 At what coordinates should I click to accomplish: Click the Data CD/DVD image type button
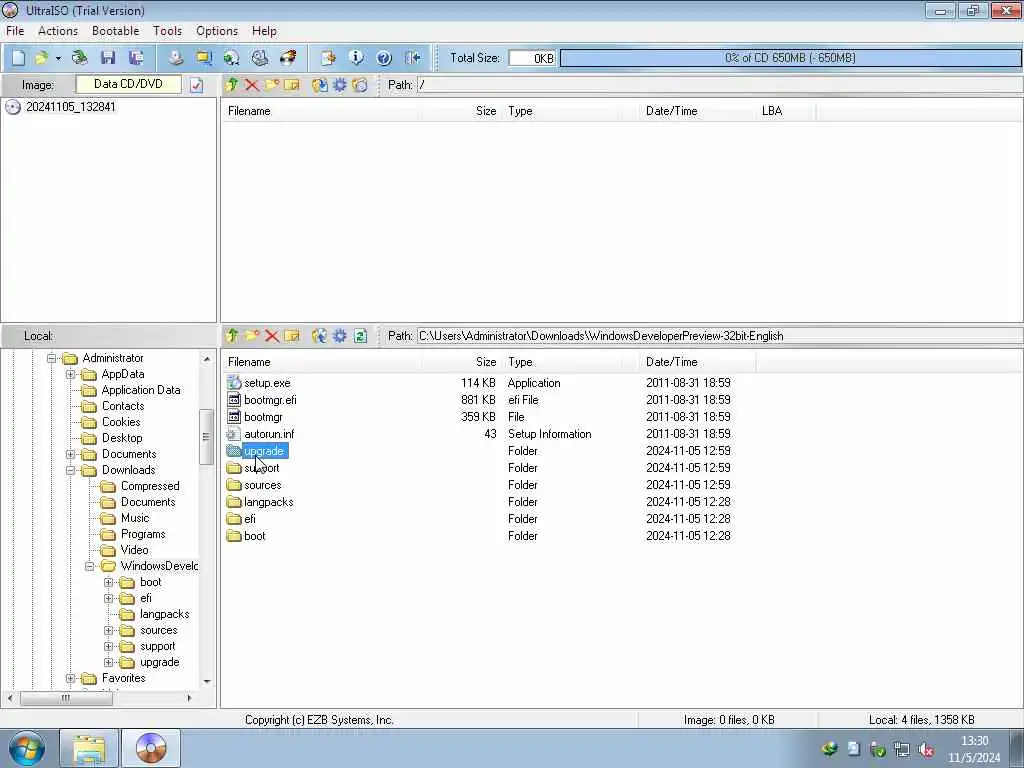(x=129, y=84)
